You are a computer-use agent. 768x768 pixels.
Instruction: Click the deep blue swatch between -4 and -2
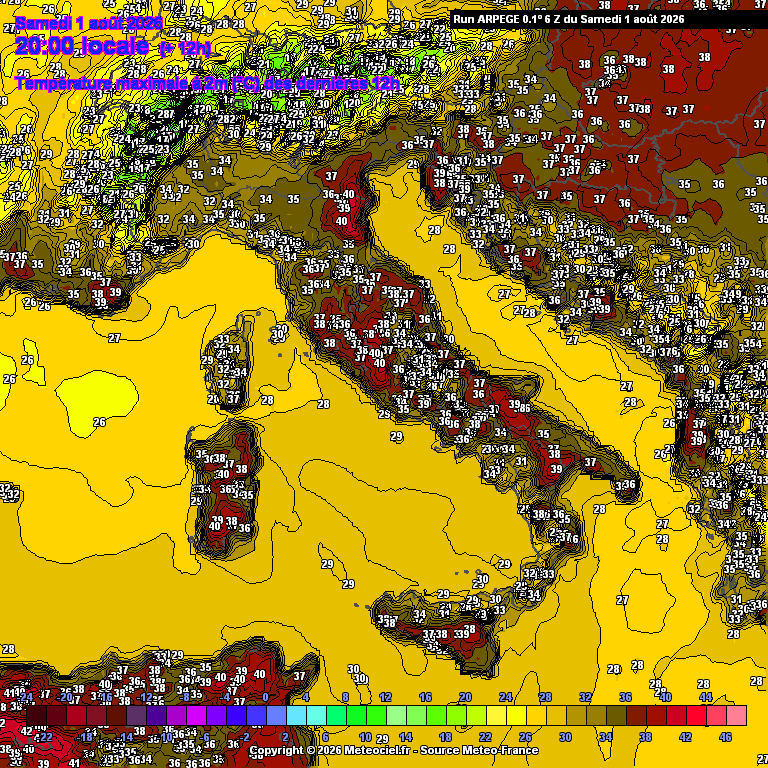click(x=237, y=716)
